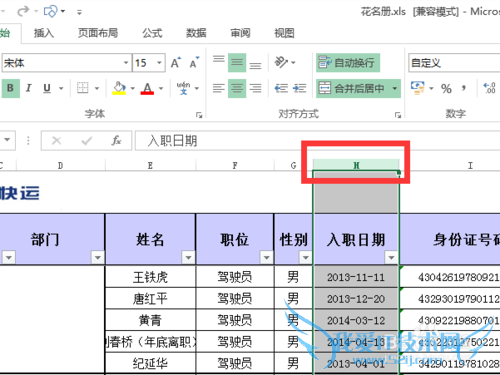Toggle Italic formatting
This screenshot has width=500, height=375.
[x=29, y=88]
